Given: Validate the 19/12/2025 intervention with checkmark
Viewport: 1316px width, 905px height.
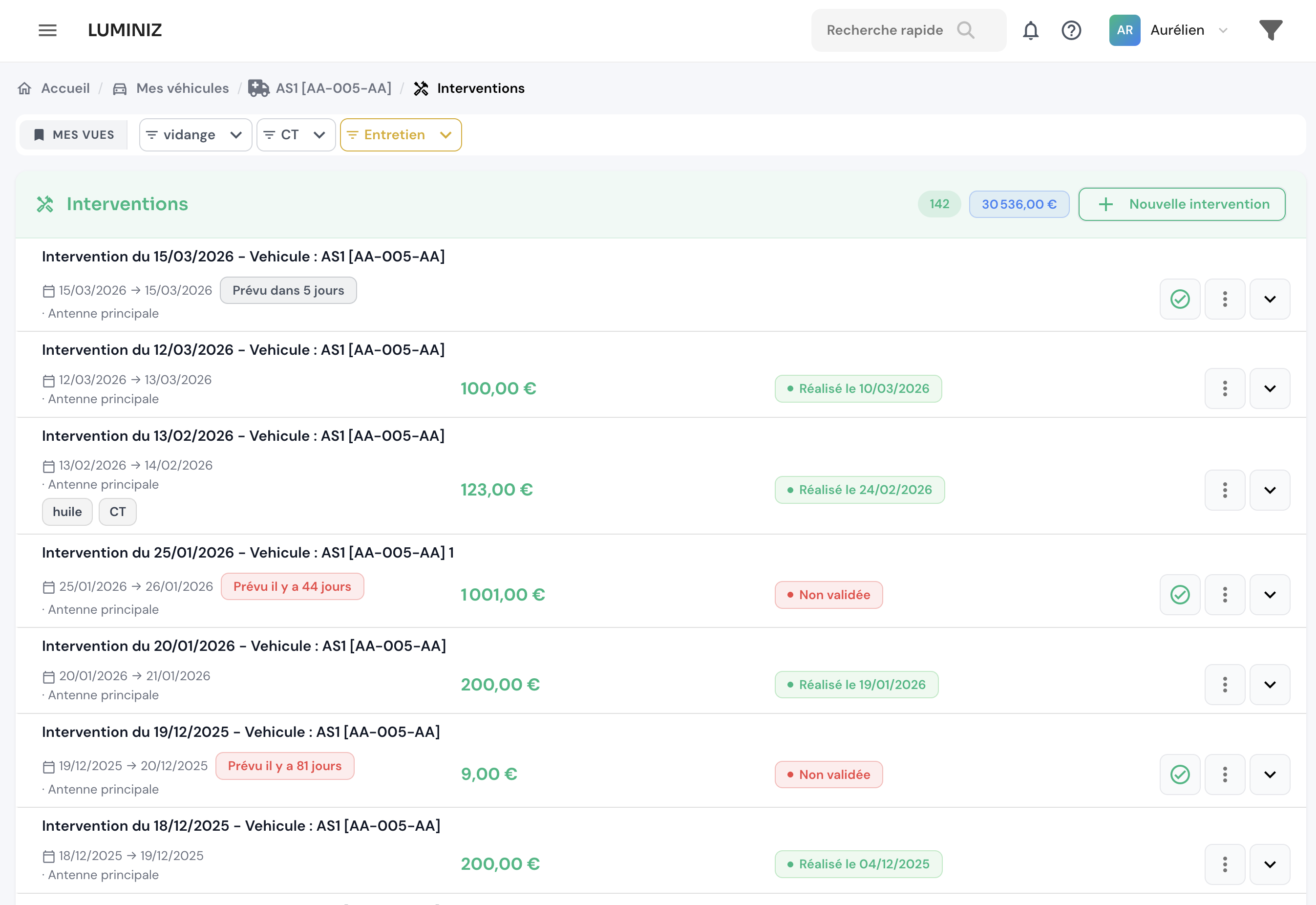Looking at the screenshot, I should (x=1179, y=774).
